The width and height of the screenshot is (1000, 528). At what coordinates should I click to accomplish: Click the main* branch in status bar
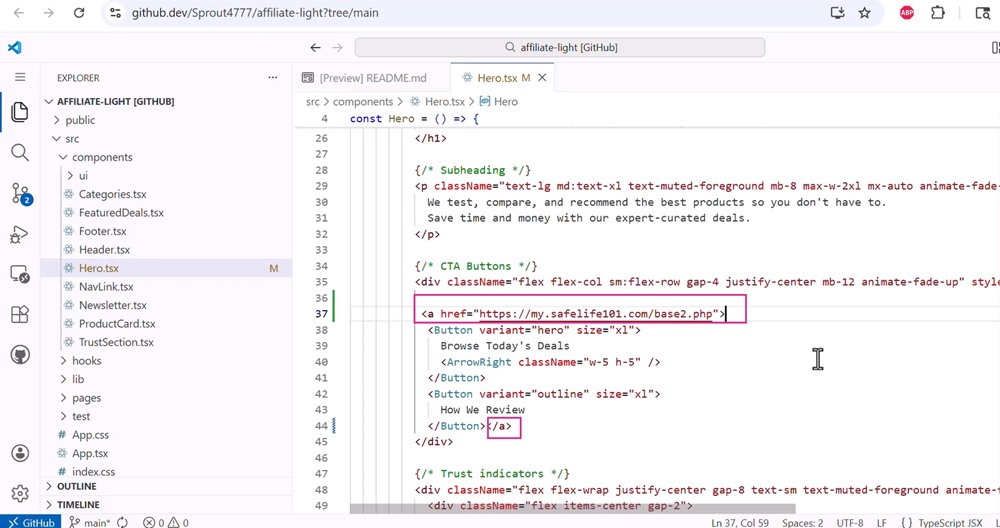(90, 522)
